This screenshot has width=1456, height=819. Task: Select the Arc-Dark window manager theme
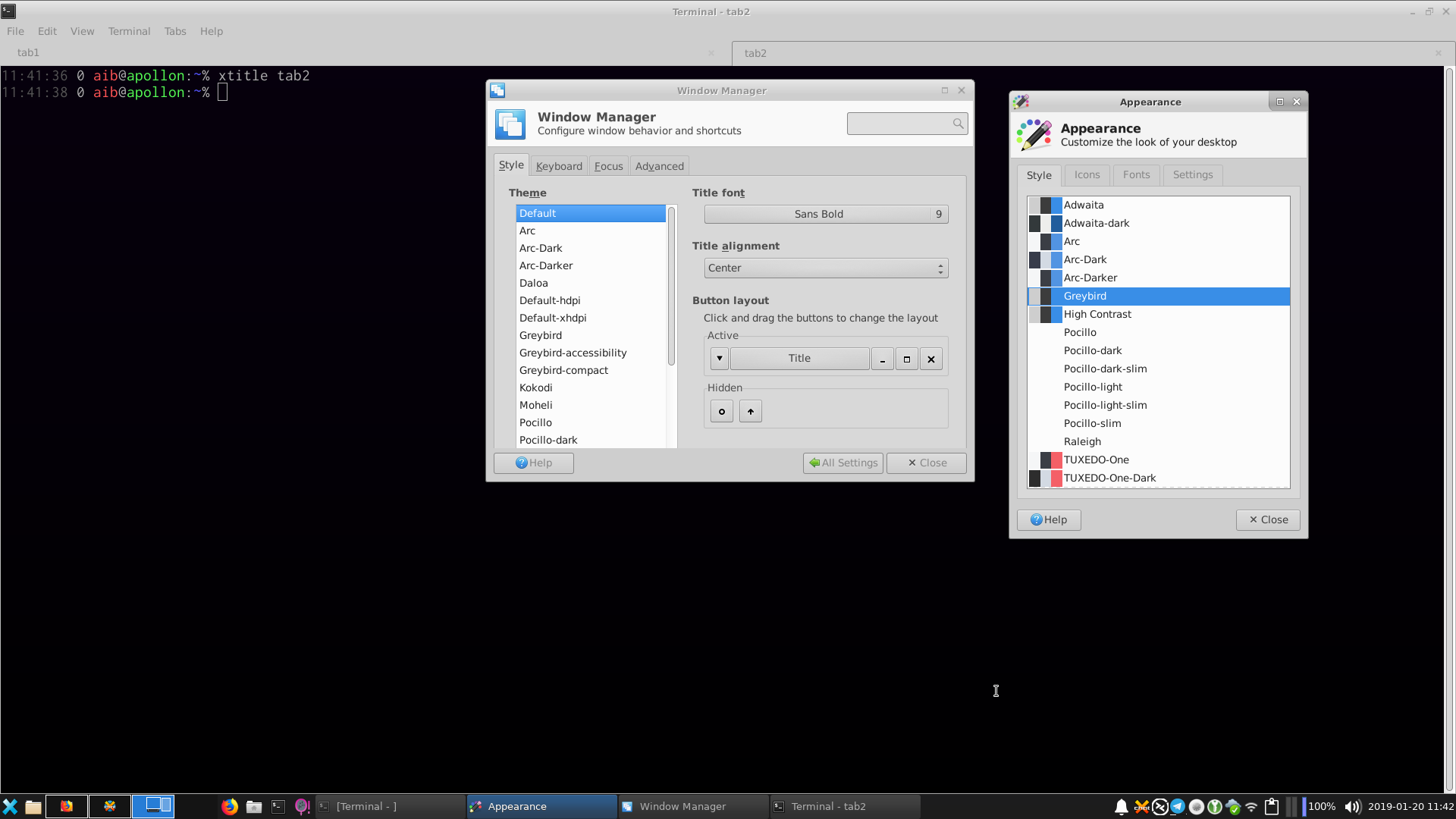[541, 249]
